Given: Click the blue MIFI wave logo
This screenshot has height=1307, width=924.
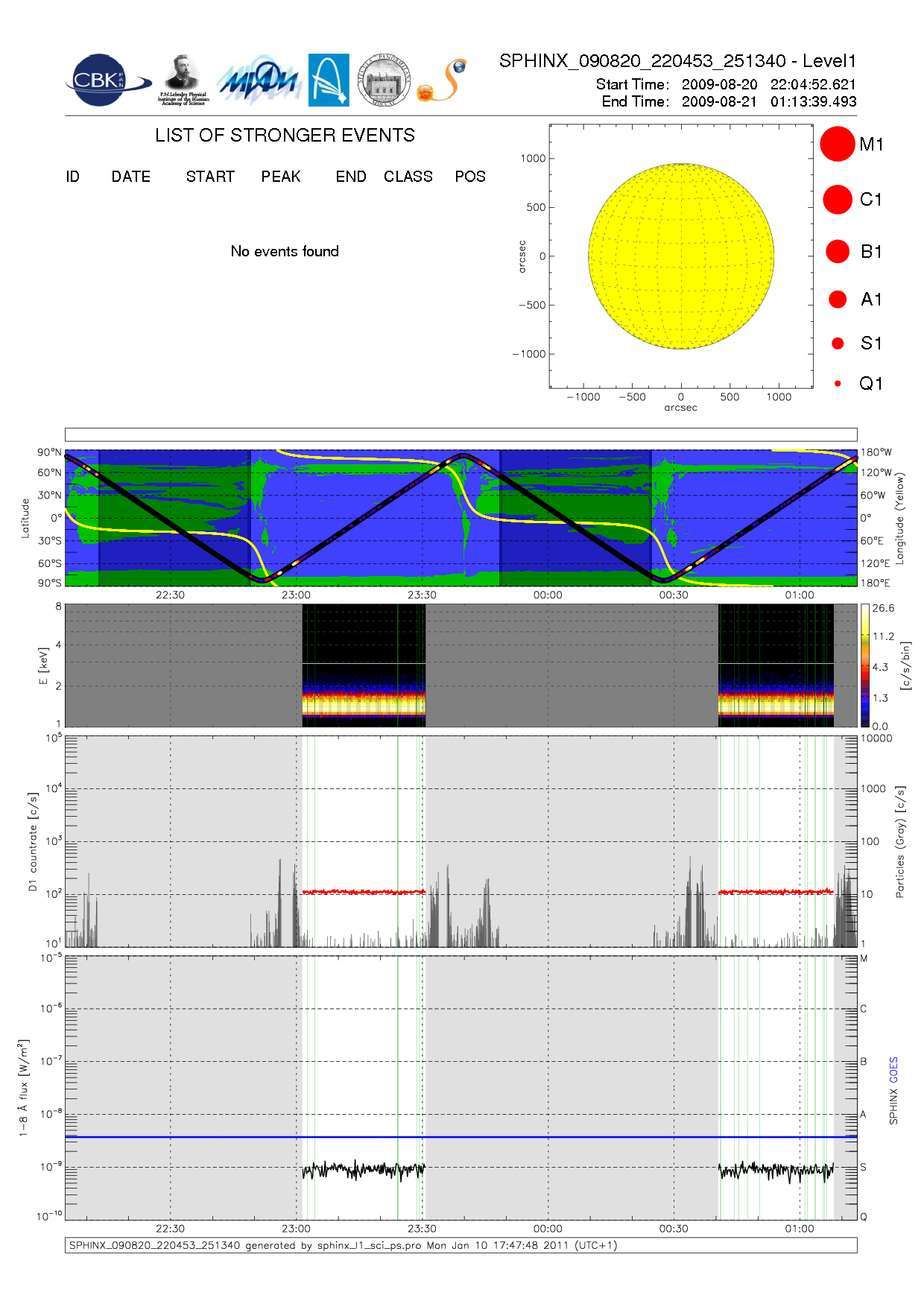Looking at the screenshot, I should click(259, 80).
